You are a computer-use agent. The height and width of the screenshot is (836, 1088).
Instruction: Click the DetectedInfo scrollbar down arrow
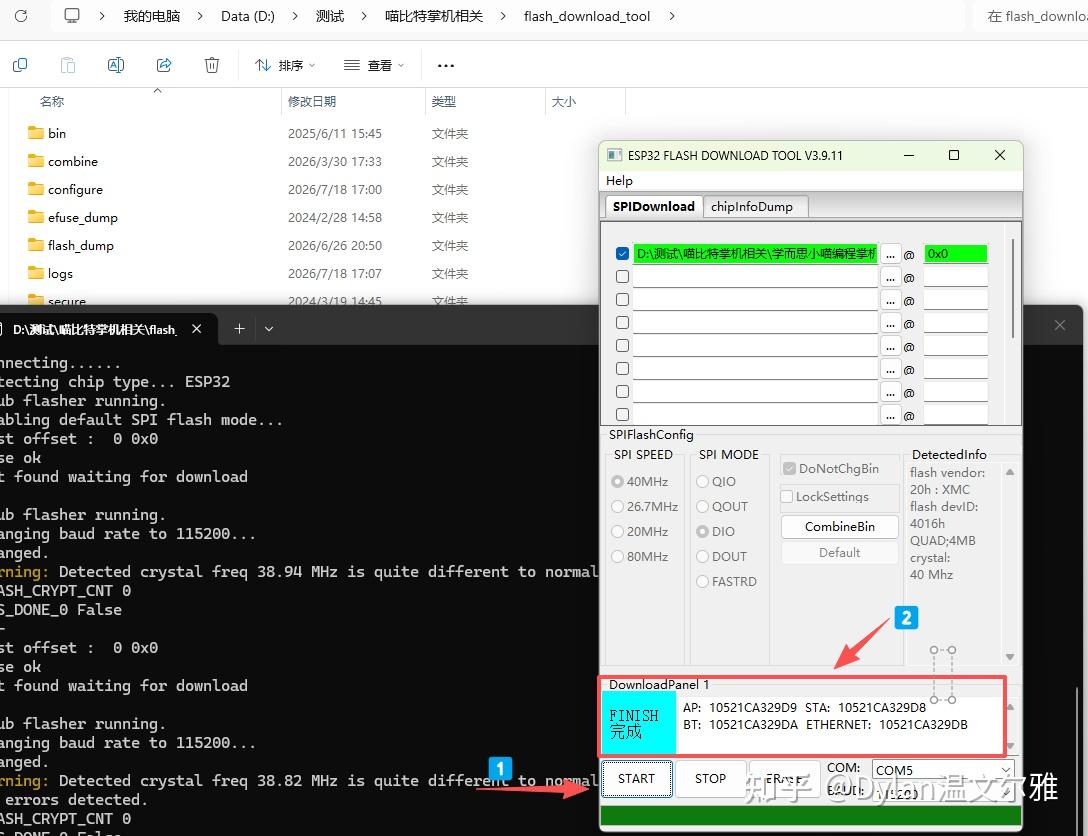pyautogui.click(x=1010, y=656)
